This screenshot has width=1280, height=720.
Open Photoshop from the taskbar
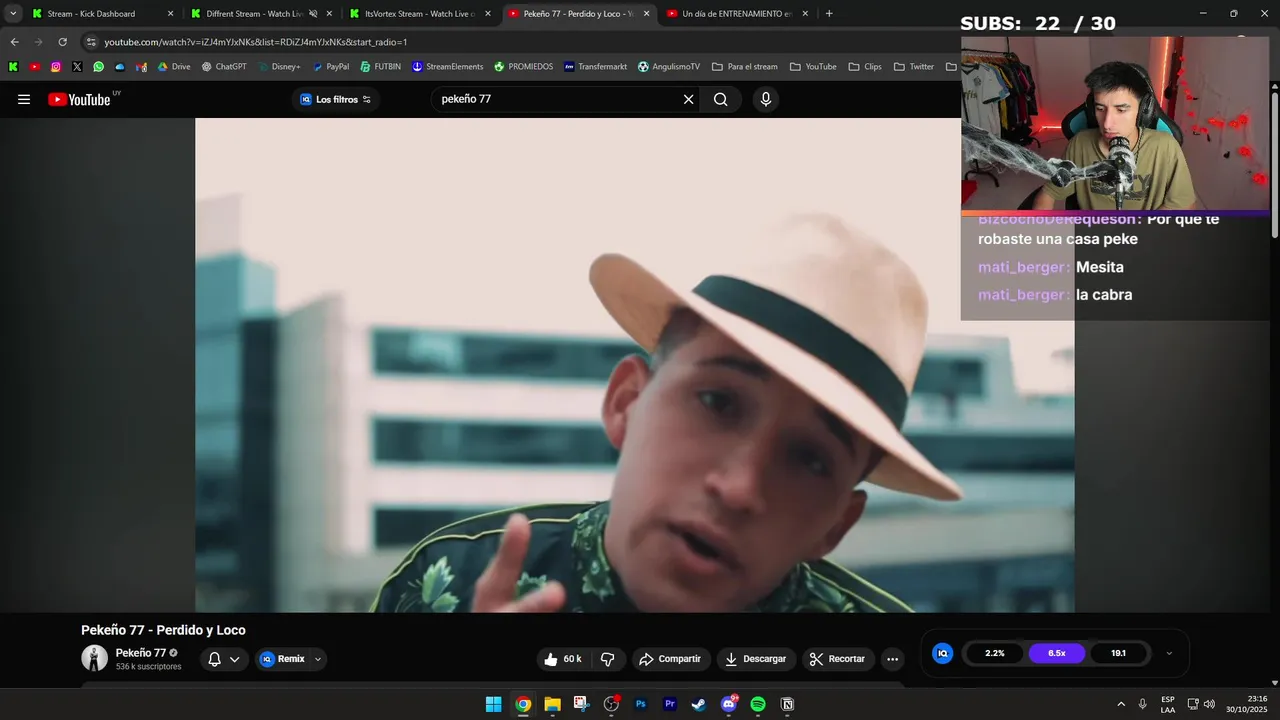(x=641, y=704)
